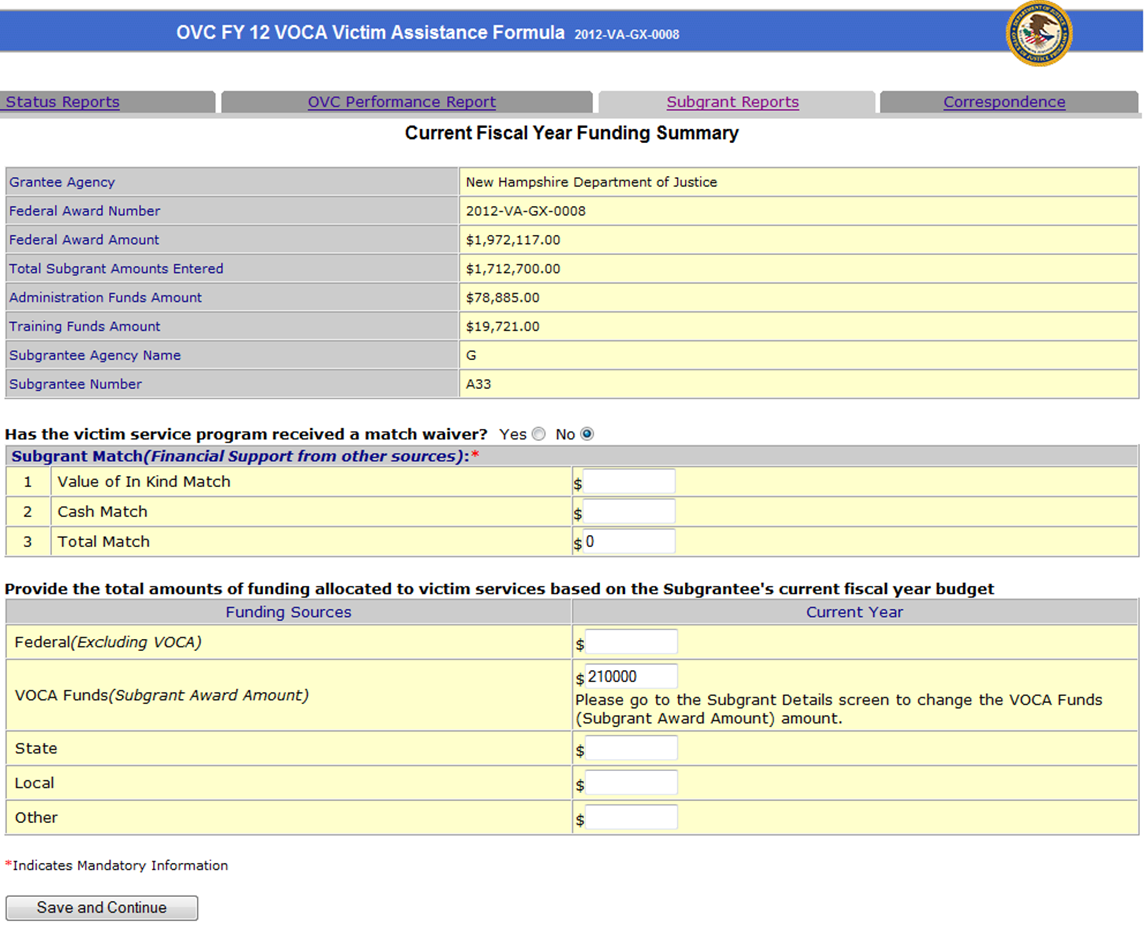Screen dimensions: 1148x925
Task: Click the Subgrant Details screen instruction note
Action: (838, 709)
